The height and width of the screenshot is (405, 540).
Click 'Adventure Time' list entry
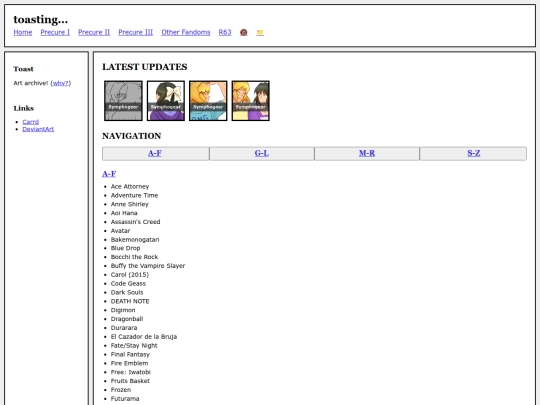coord(134,195)
